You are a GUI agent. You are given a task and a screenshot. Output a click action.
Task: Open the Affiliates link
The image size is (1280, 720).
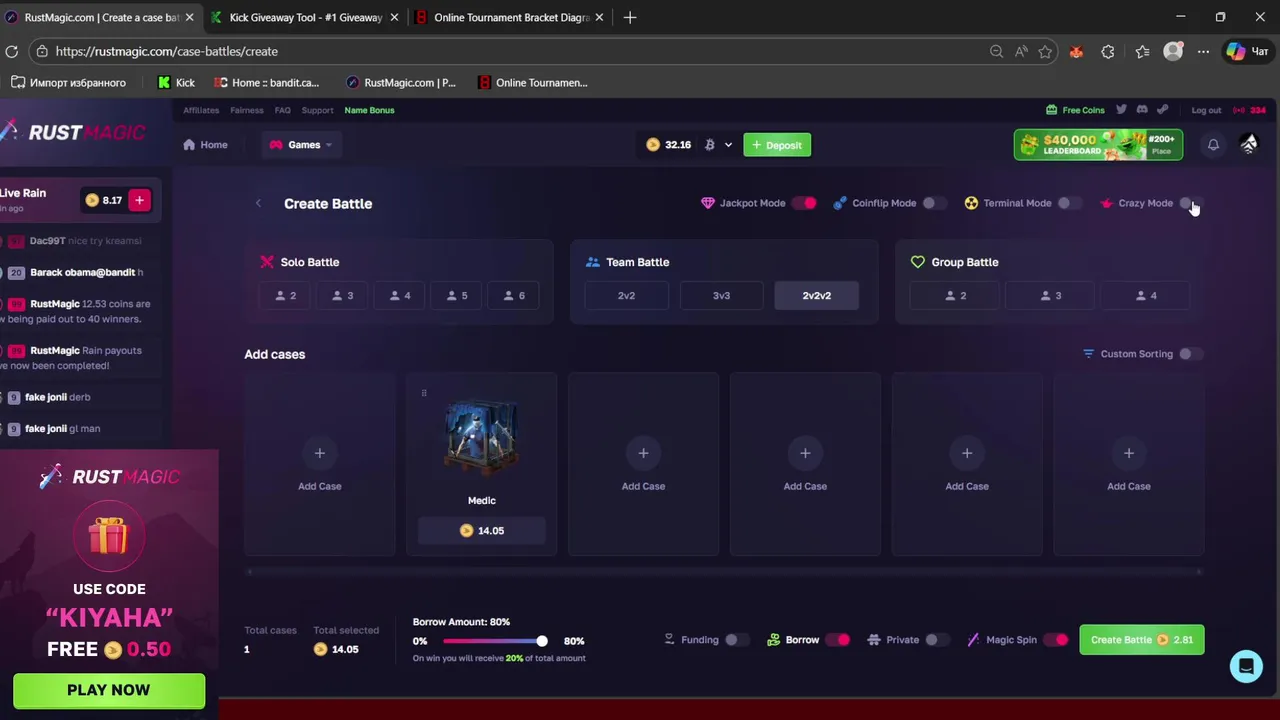pyautogui.click(x=201, y=110)
